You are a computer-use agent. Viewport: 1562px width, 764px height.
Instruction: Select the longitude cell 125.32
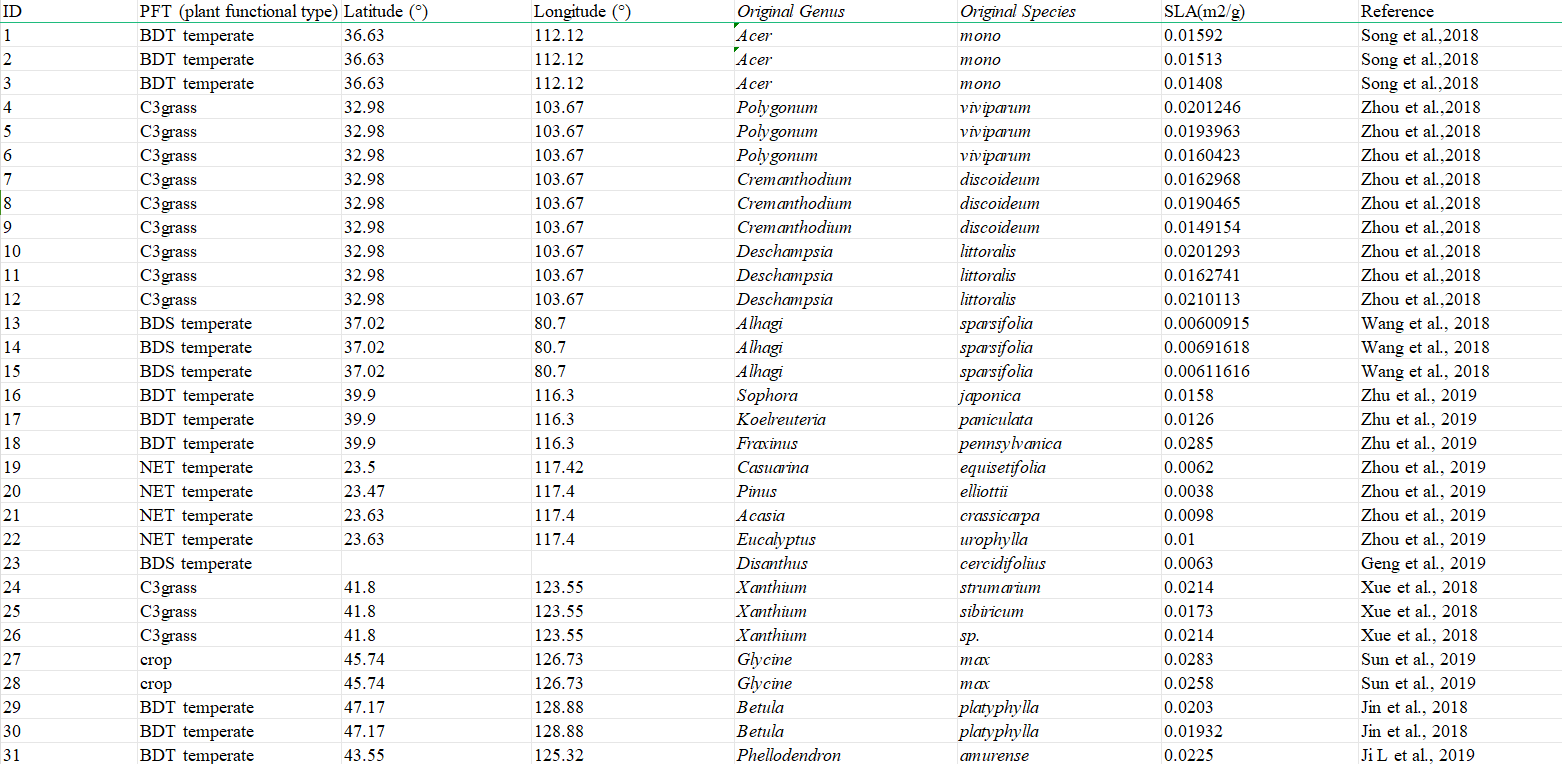tap(559, 756)
